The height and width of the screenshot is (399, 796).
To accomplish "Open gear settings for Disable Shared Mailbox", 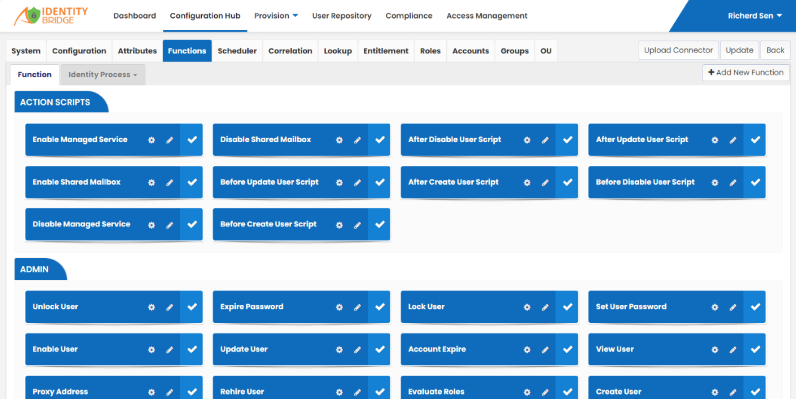I will click(x=339, y=140).
